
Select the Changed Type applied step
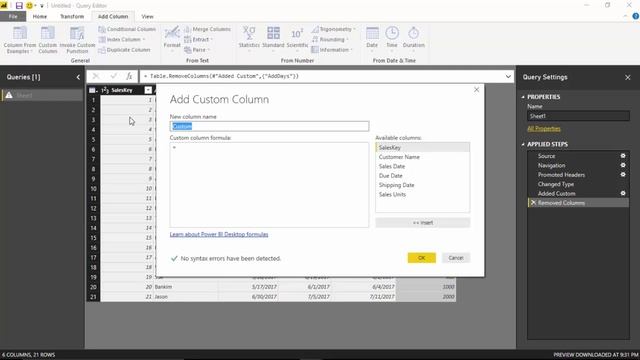pyautogui.click(x=578, y=184)
